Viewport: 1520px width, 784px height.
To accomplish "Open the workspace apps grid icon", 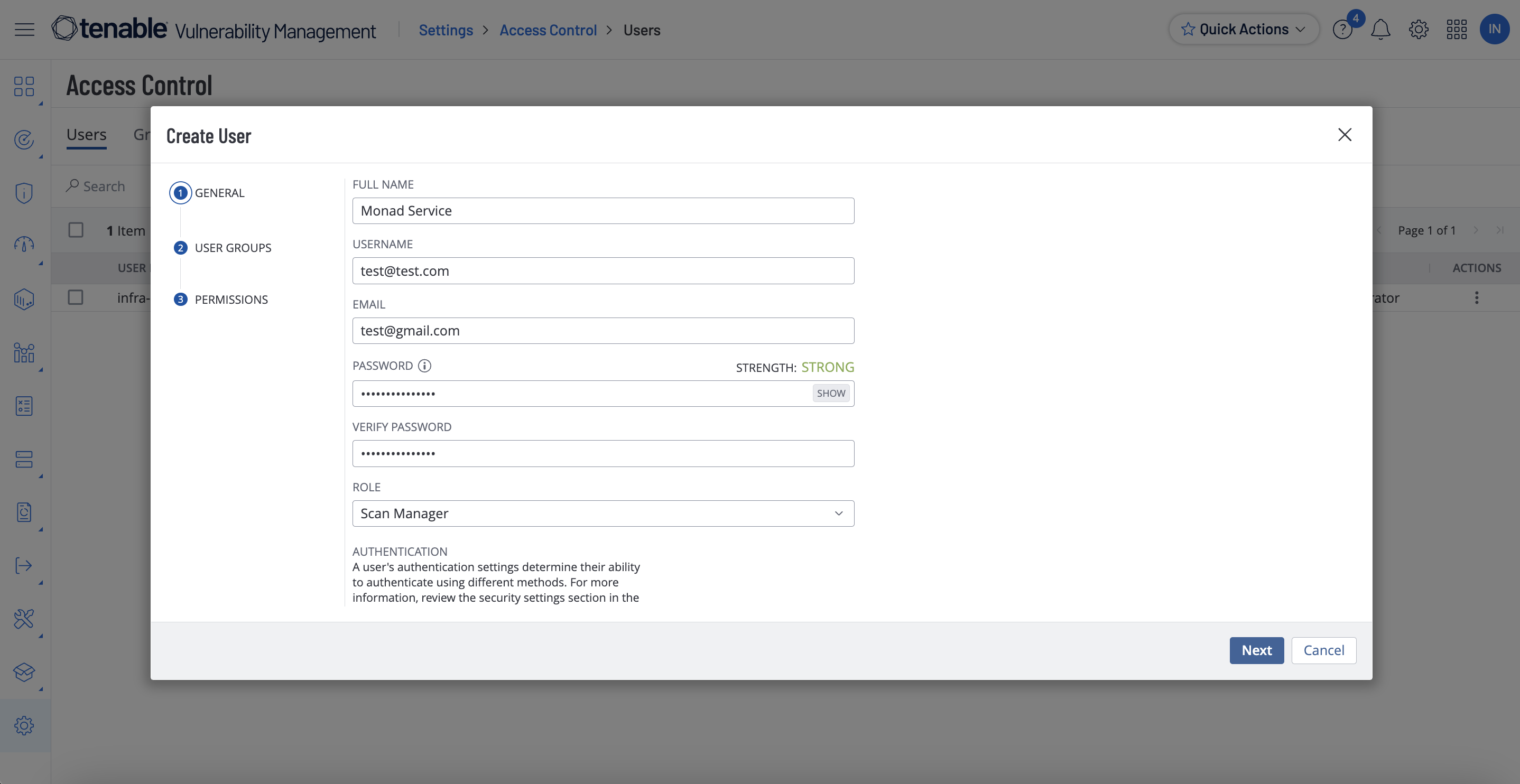I will coord(1456,30).
